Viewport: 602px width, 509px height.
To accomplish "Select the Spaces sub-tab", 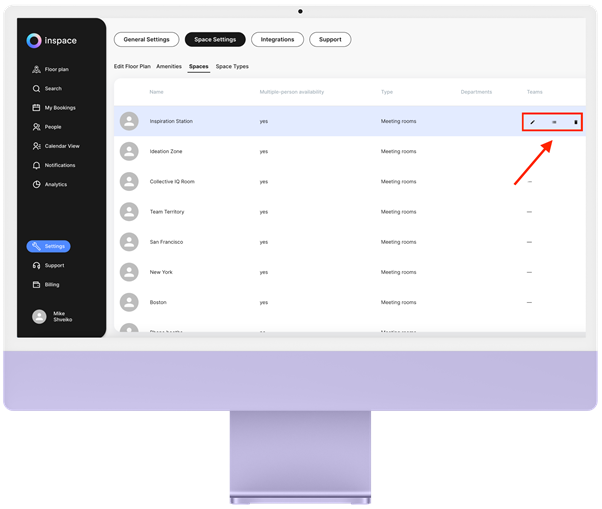I will (198, 67).
